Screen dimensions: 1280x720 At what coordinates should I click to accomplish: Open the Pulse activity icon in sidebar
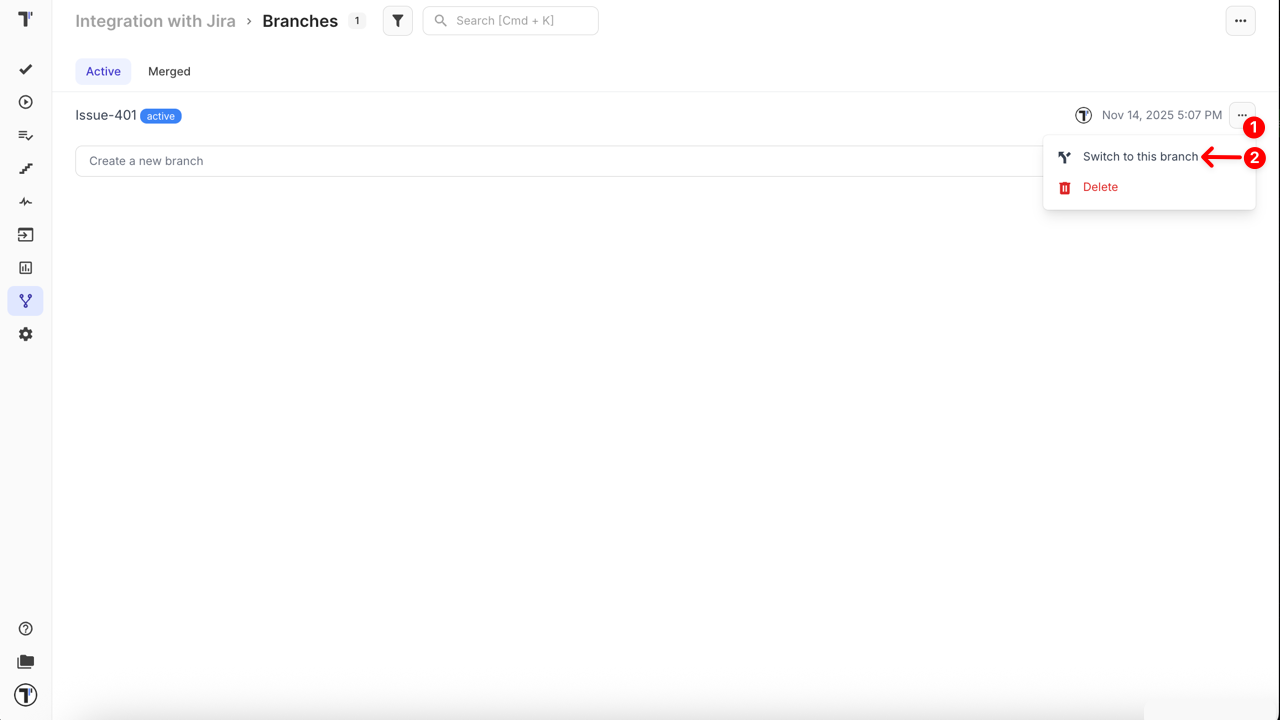click(26, 202)
